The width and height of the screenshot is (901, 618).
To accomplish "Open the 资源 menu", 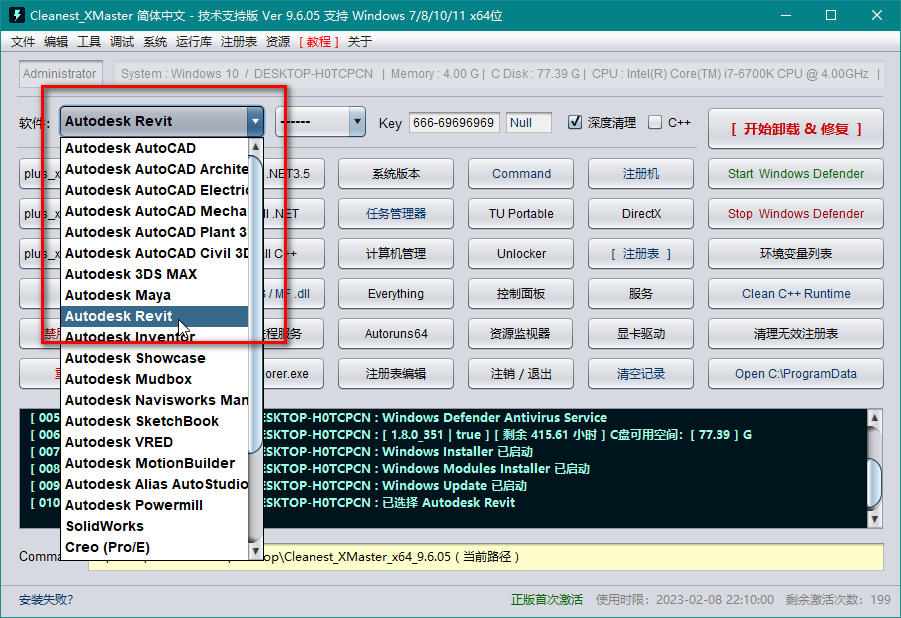I will click(x=278, y=41).
